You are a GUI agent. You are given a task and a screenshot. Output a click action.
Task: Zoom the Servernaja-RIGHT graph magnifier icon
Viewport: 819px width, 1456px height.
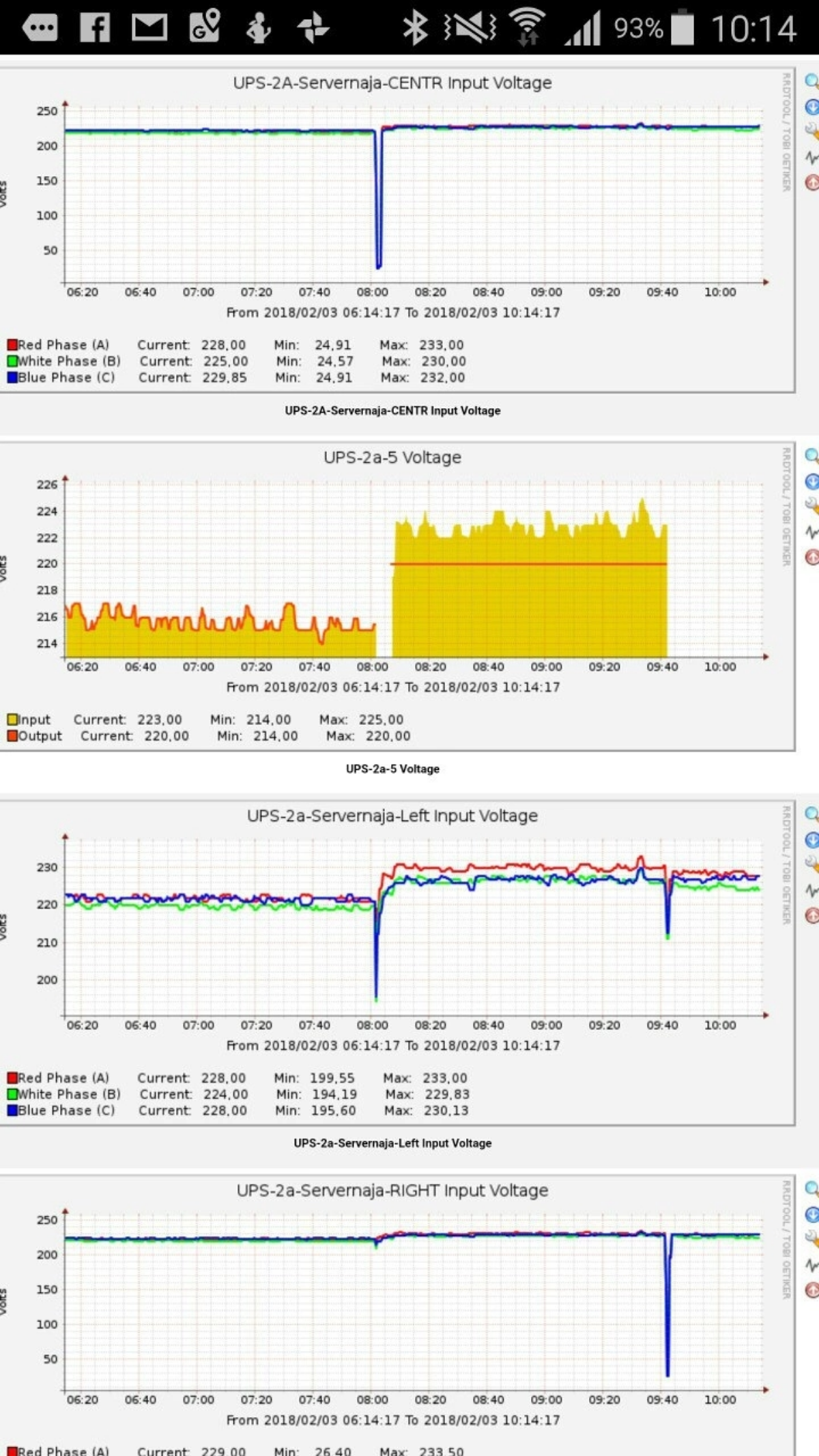tap(811, 1189)
